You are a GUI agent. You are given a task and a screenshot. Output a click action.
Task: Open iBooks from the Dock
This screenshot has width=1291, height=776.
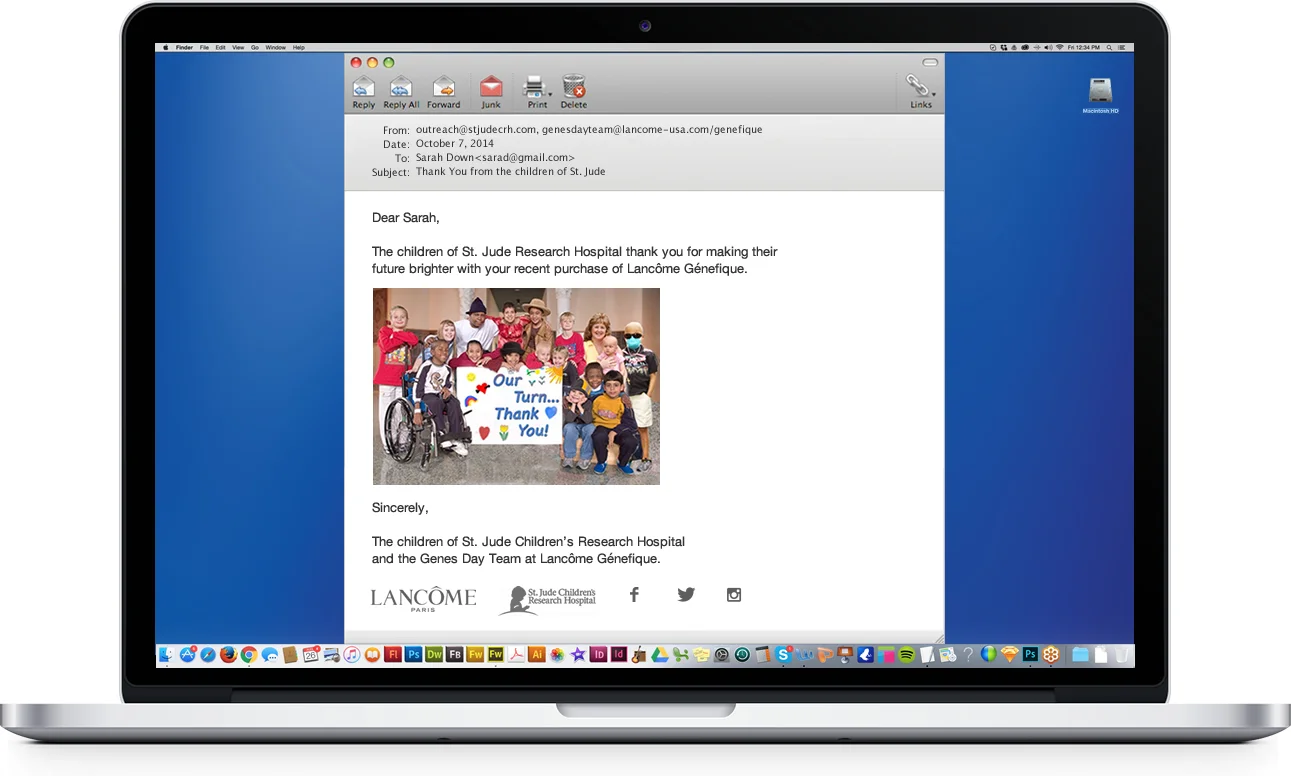[372, 654]
